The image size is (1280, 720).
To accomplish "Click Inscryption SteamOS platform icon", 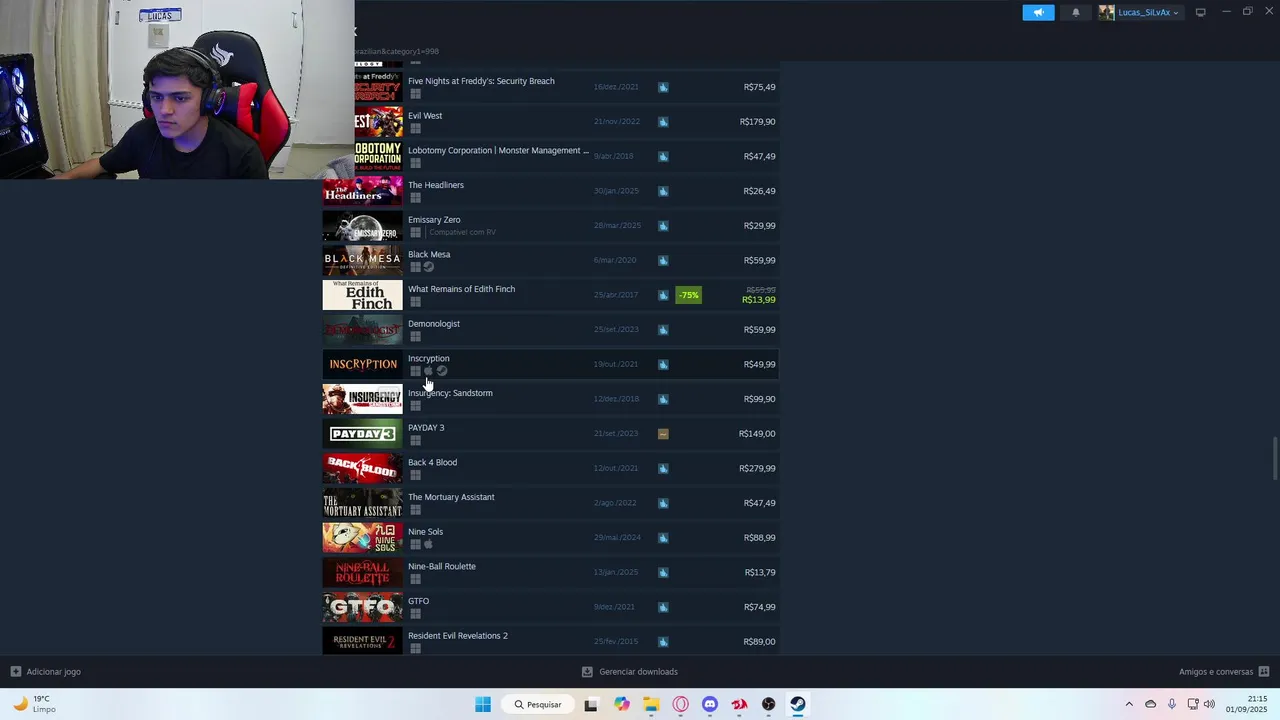I will [x=442, y=371].
